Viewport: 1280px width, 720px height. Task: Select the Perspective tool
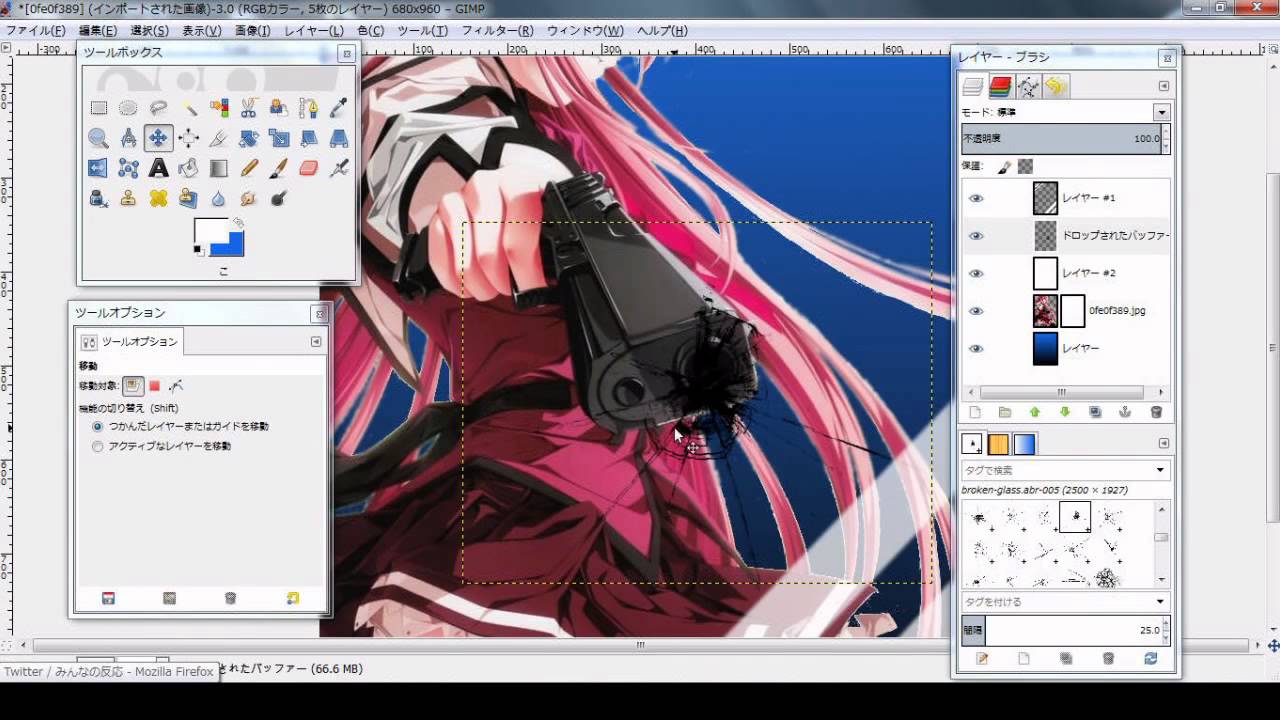click(x=338, y=138)
